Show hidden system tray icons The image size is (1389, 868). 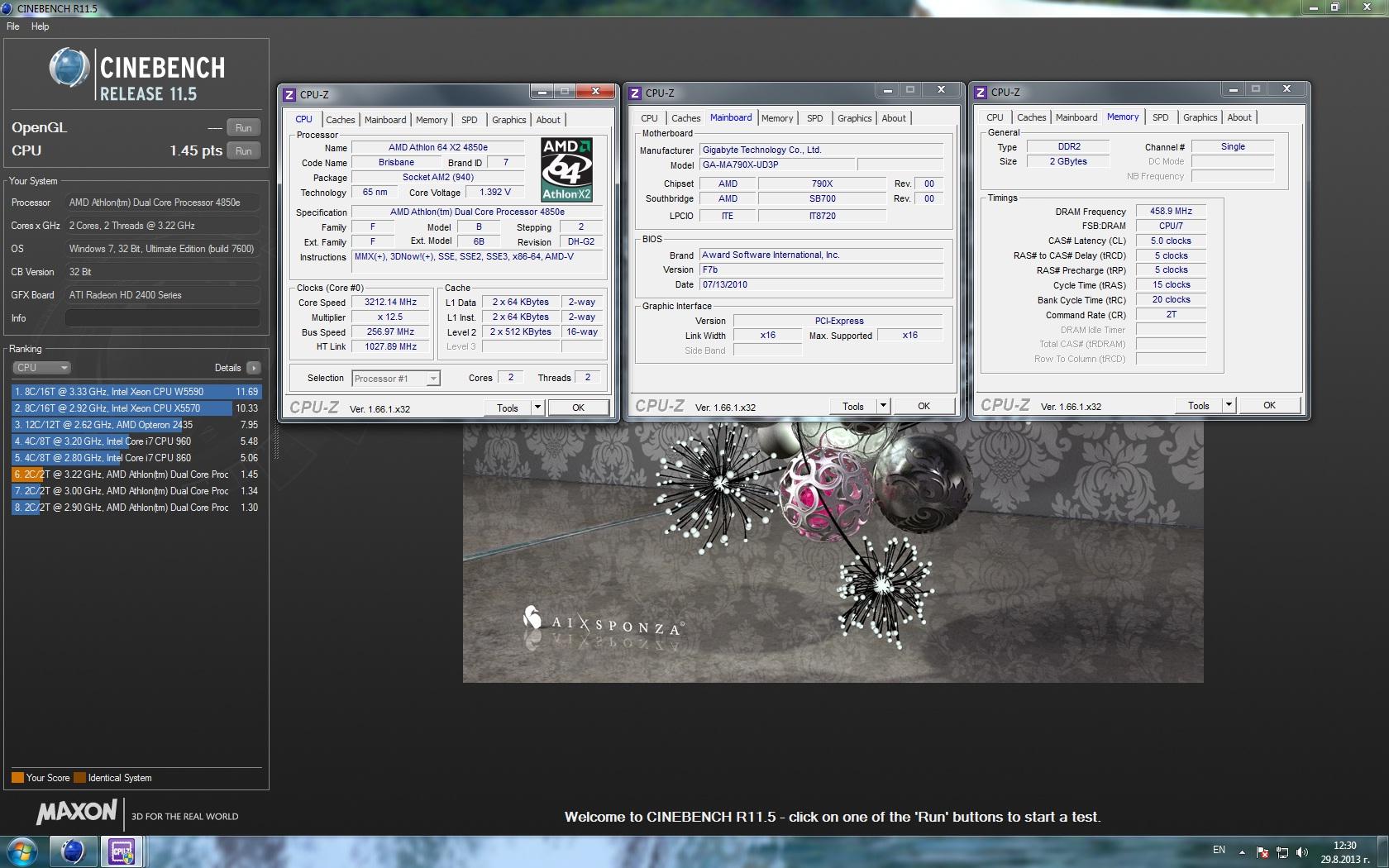[1242, 851]
